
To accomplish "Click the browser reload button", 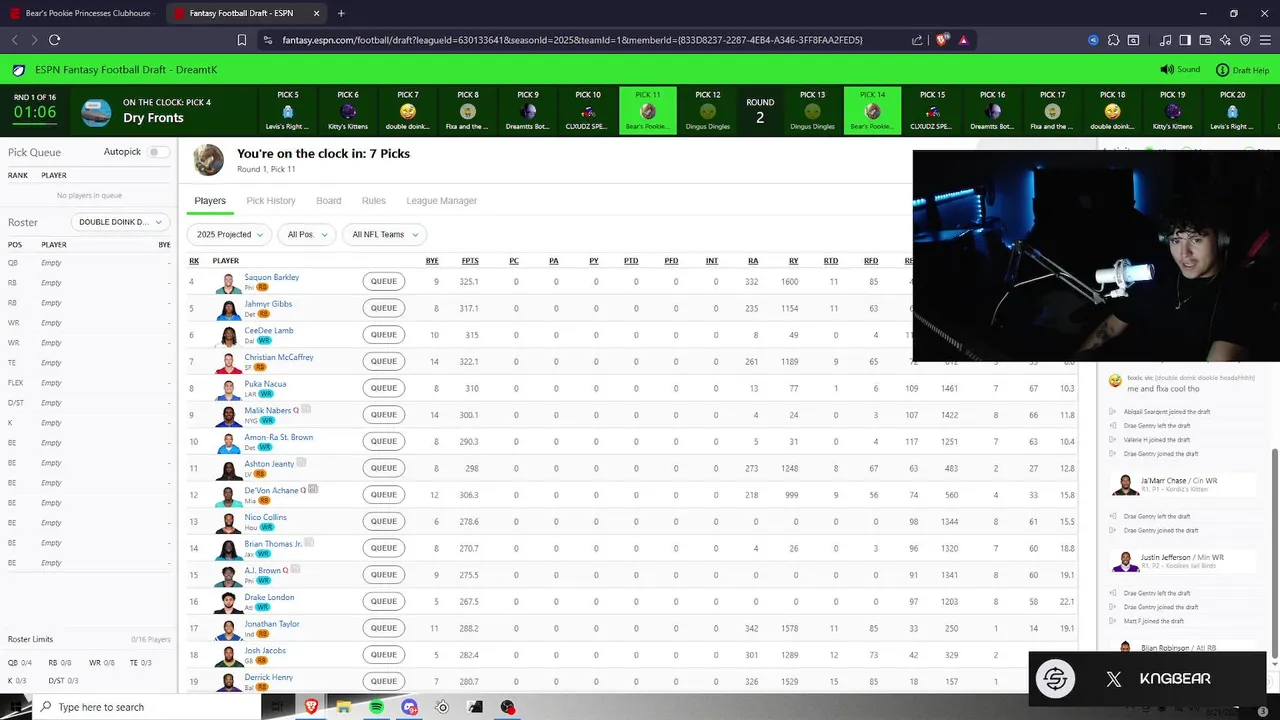I will 54,40.
